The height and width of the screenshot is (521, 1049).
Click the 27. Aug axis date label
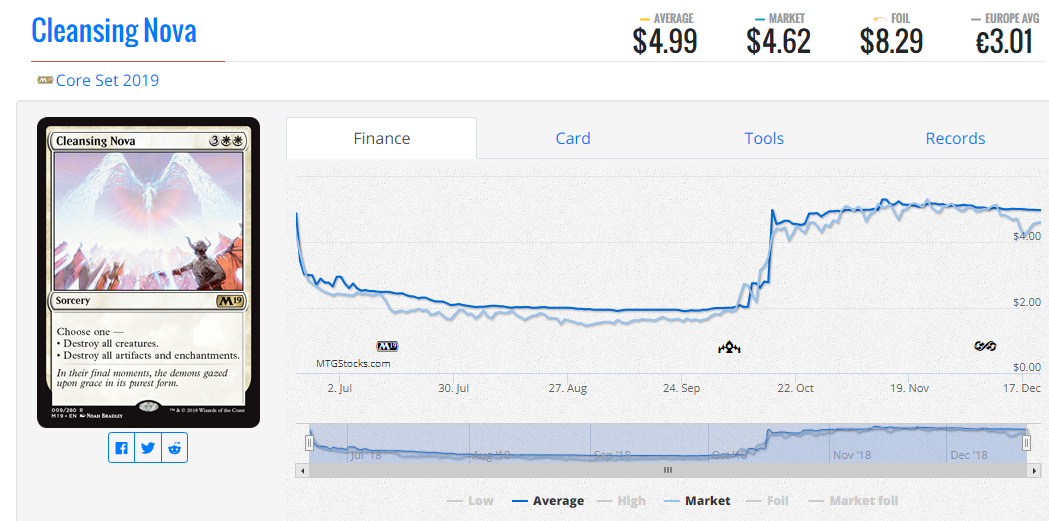pos(567,388)
